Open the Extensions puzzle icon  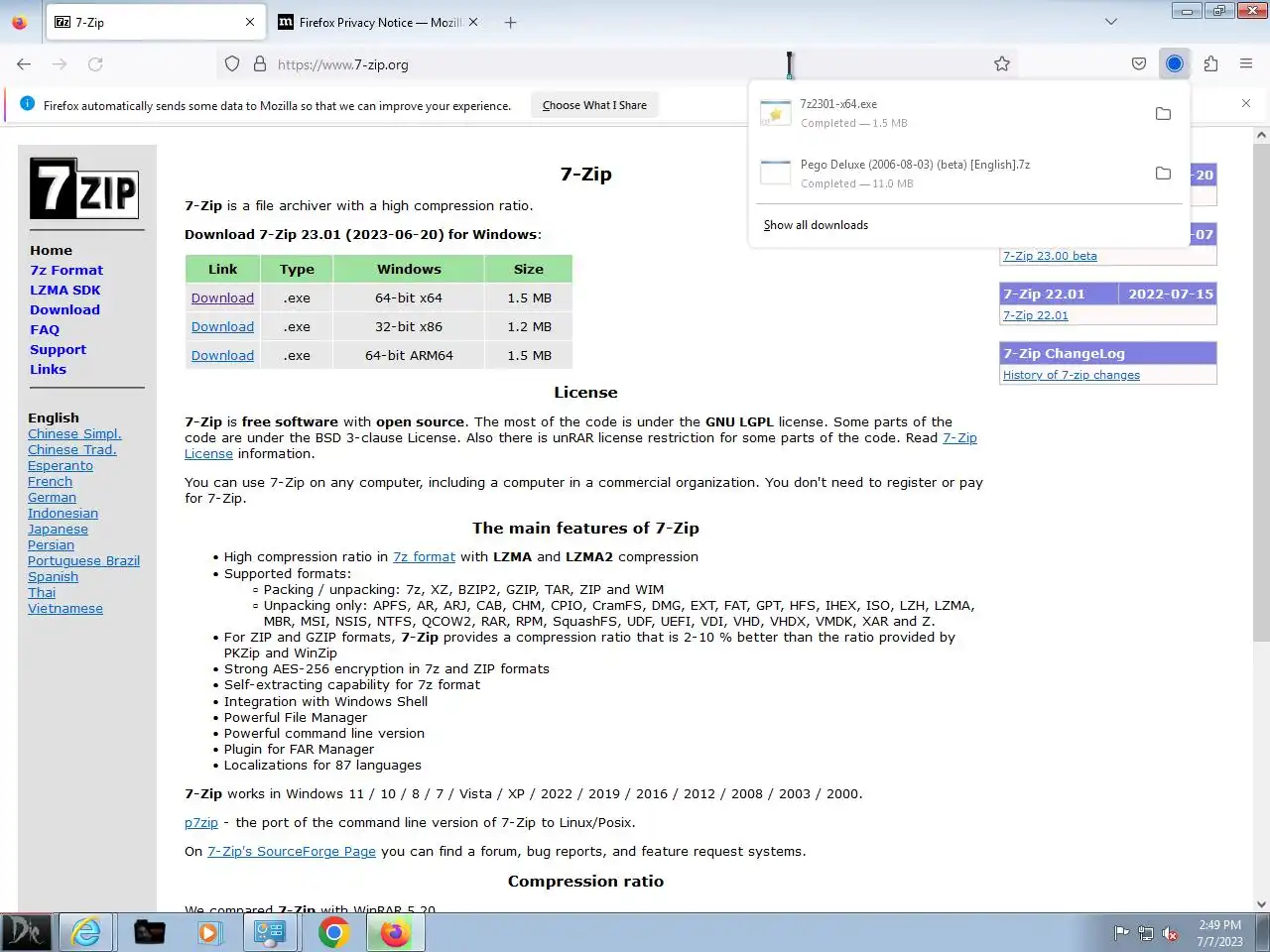tap(1210, 64)
